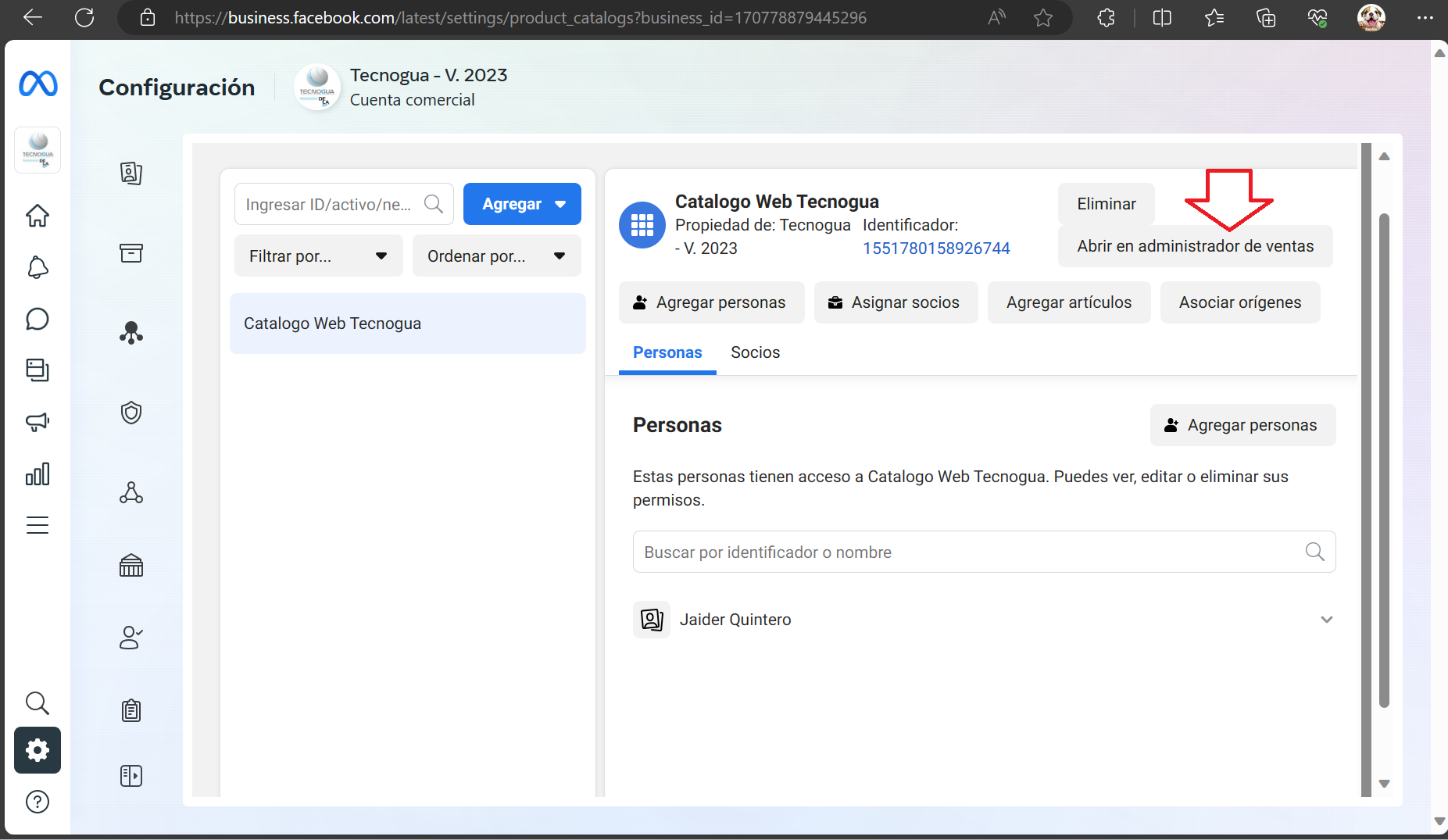
Task: Click the browser back arrow
Action: (x=33, y=17)
